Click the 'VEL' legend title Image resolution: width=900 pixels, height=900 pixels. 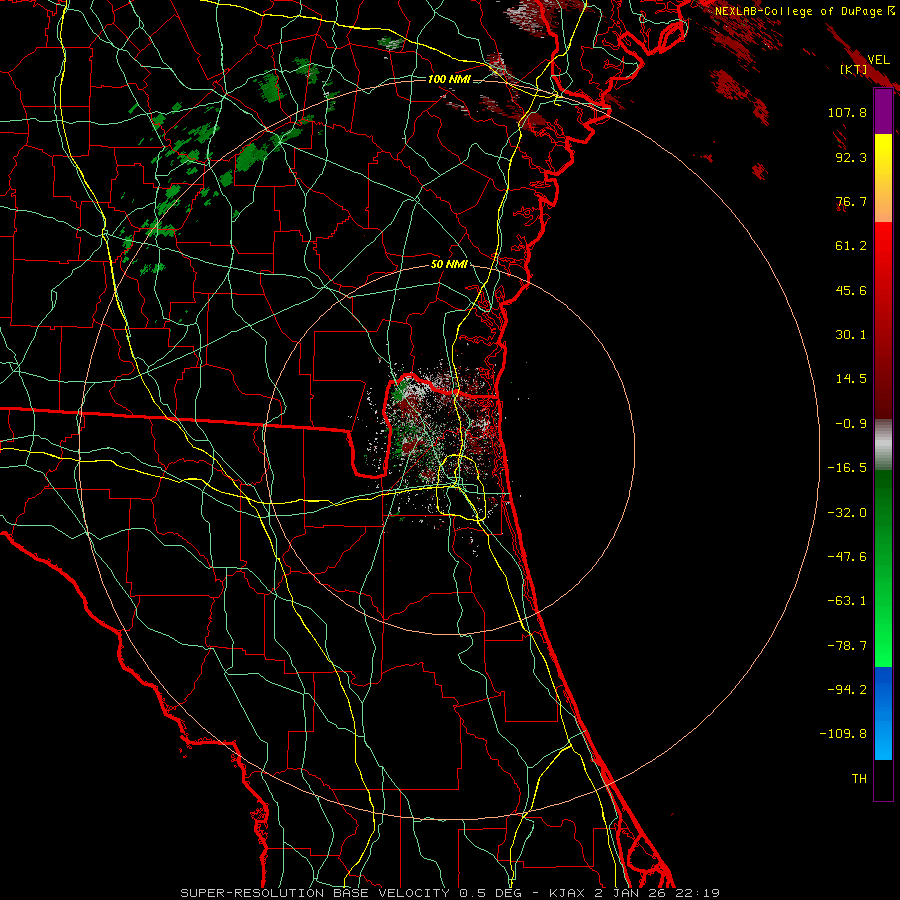tap(878, 60)
